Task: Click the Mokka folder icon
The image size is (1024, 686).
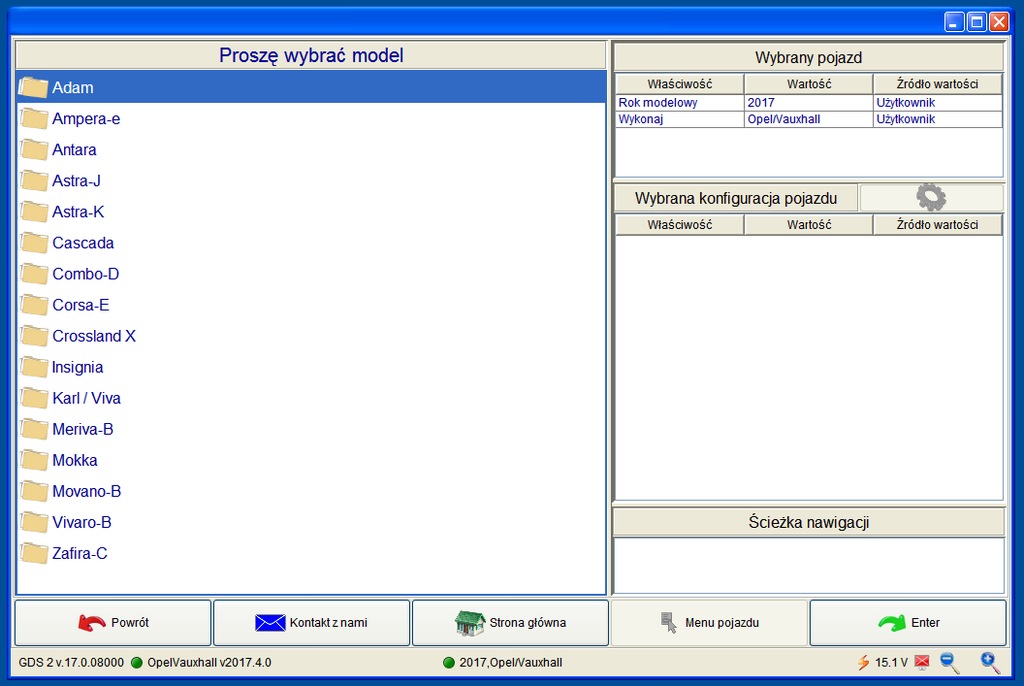Action: [x=34, y=460]
